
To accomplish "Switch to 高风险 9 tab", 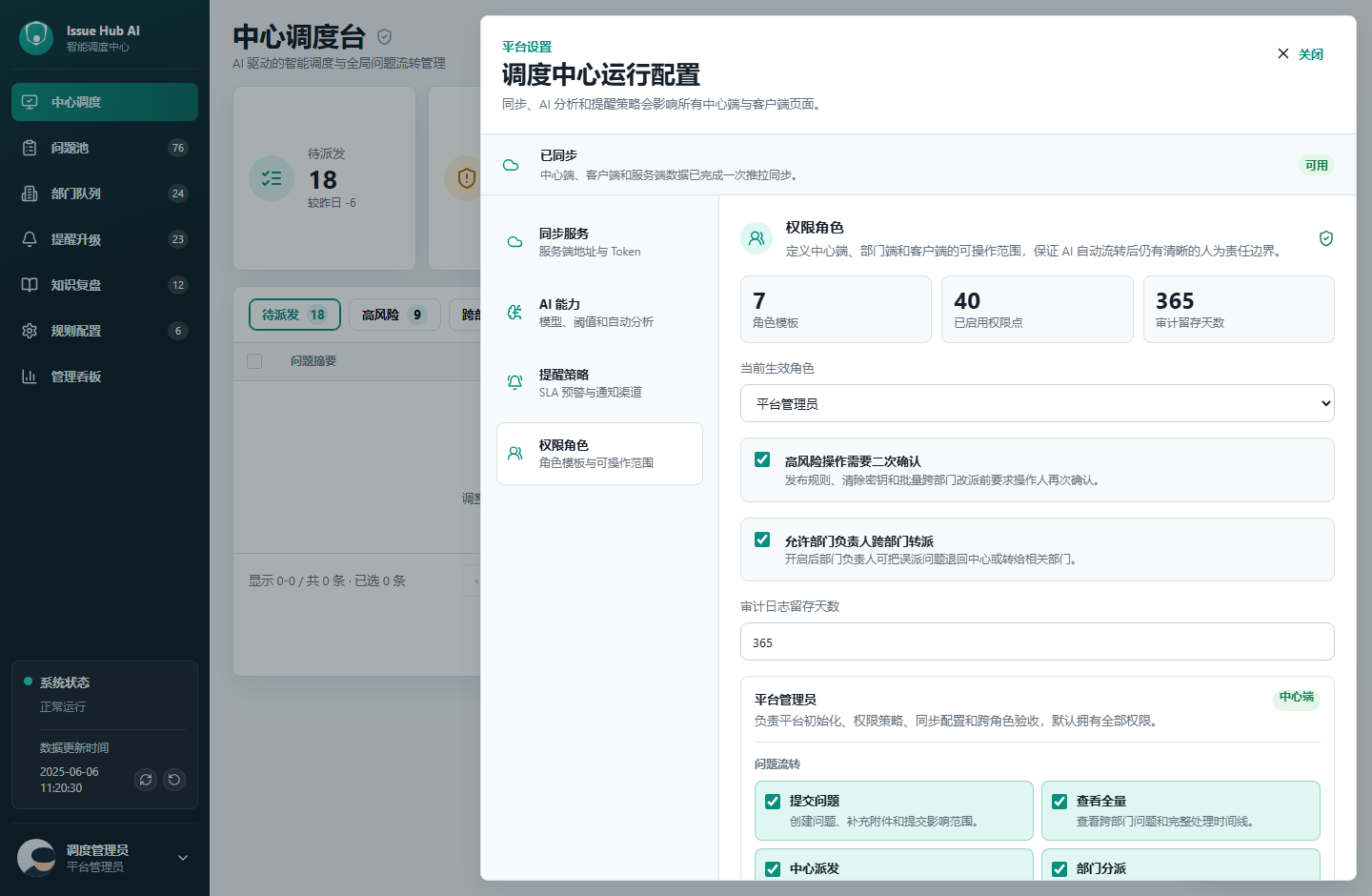I will pyautogui.click(x=394, y=315).
